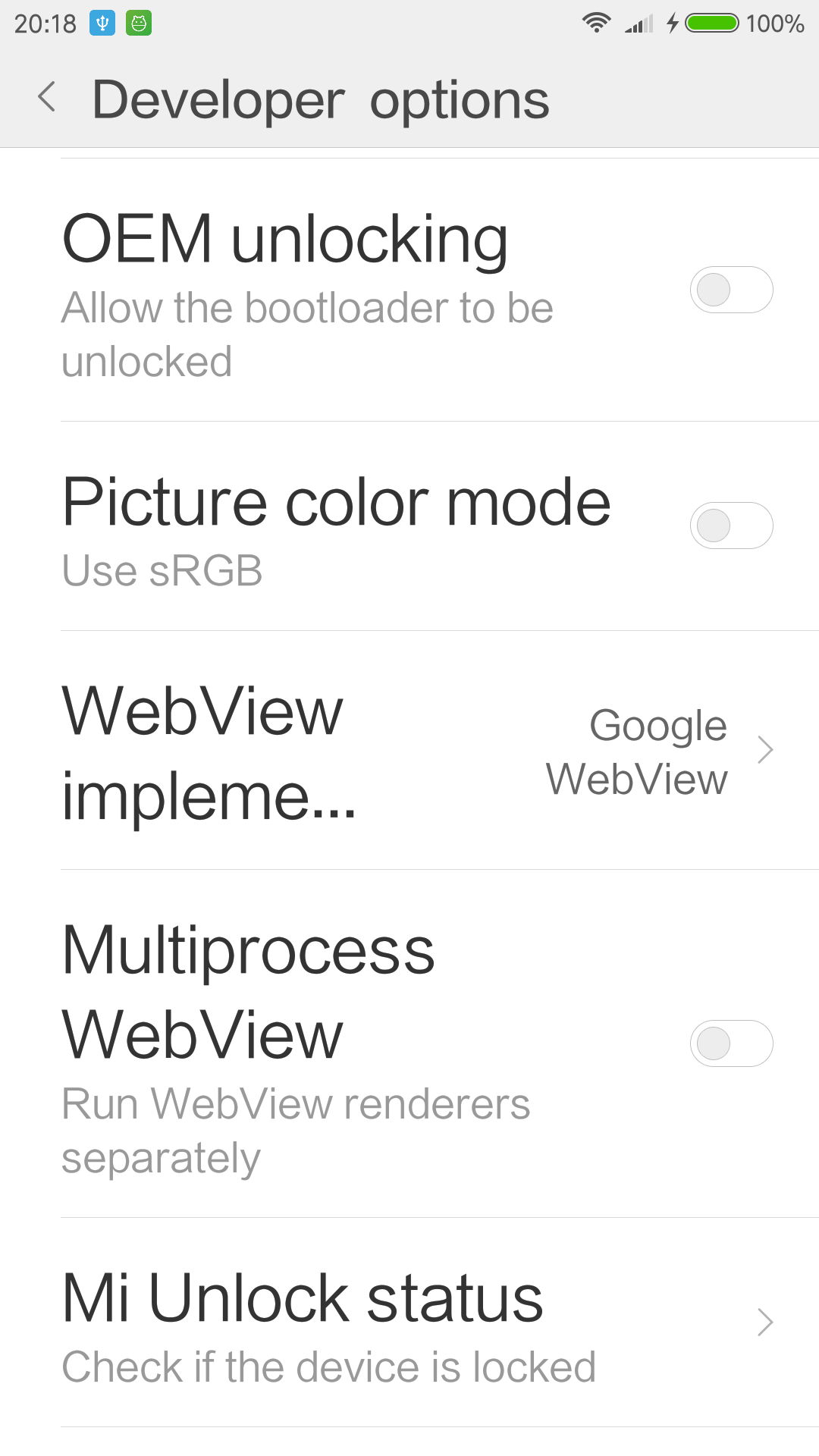819x1456 pixels.
Task: Turn on Picture color mode switch
Action: click(731, 526)
